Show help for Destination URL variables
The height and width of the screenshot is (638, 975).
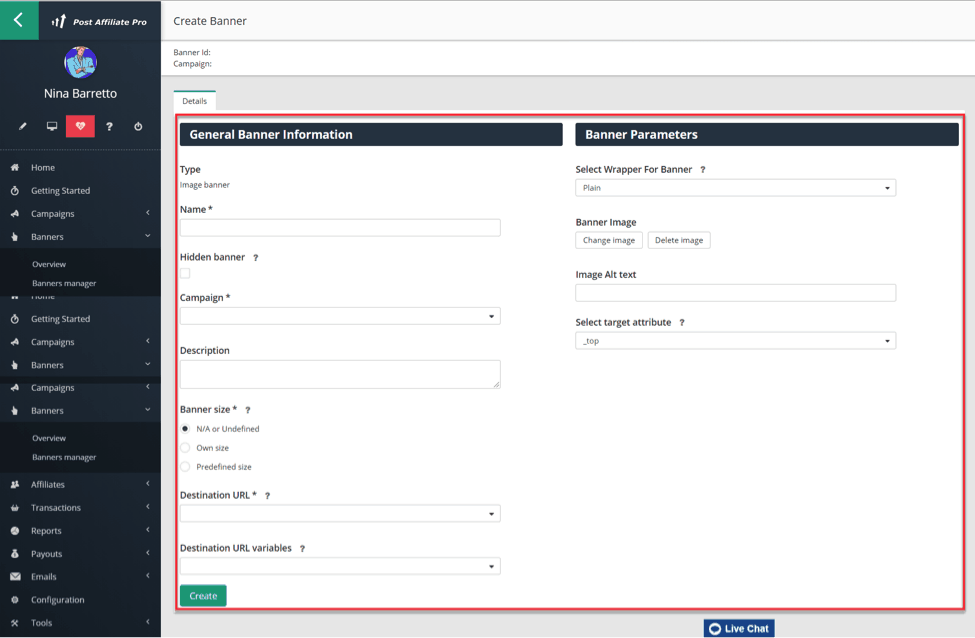pos(302,548)
